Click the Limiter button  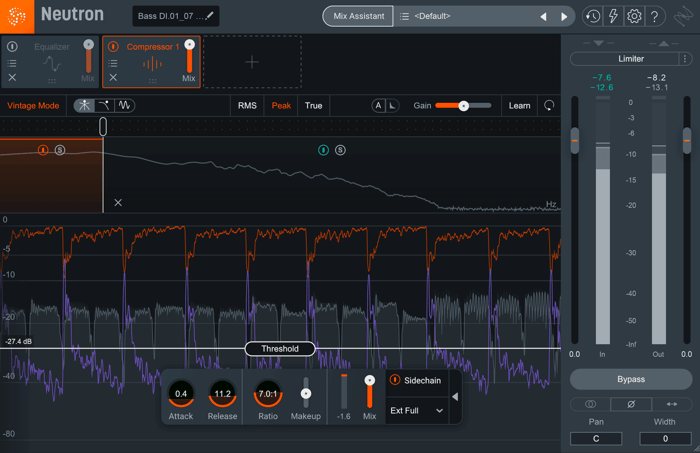point(625,58)
